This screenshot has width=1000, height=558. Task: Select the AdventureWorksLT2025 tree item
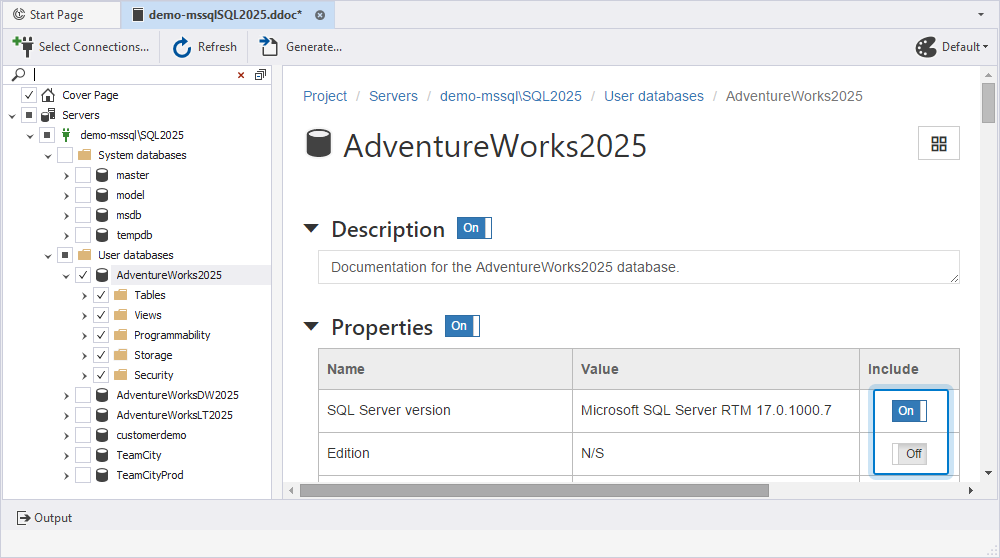[174, 415]
